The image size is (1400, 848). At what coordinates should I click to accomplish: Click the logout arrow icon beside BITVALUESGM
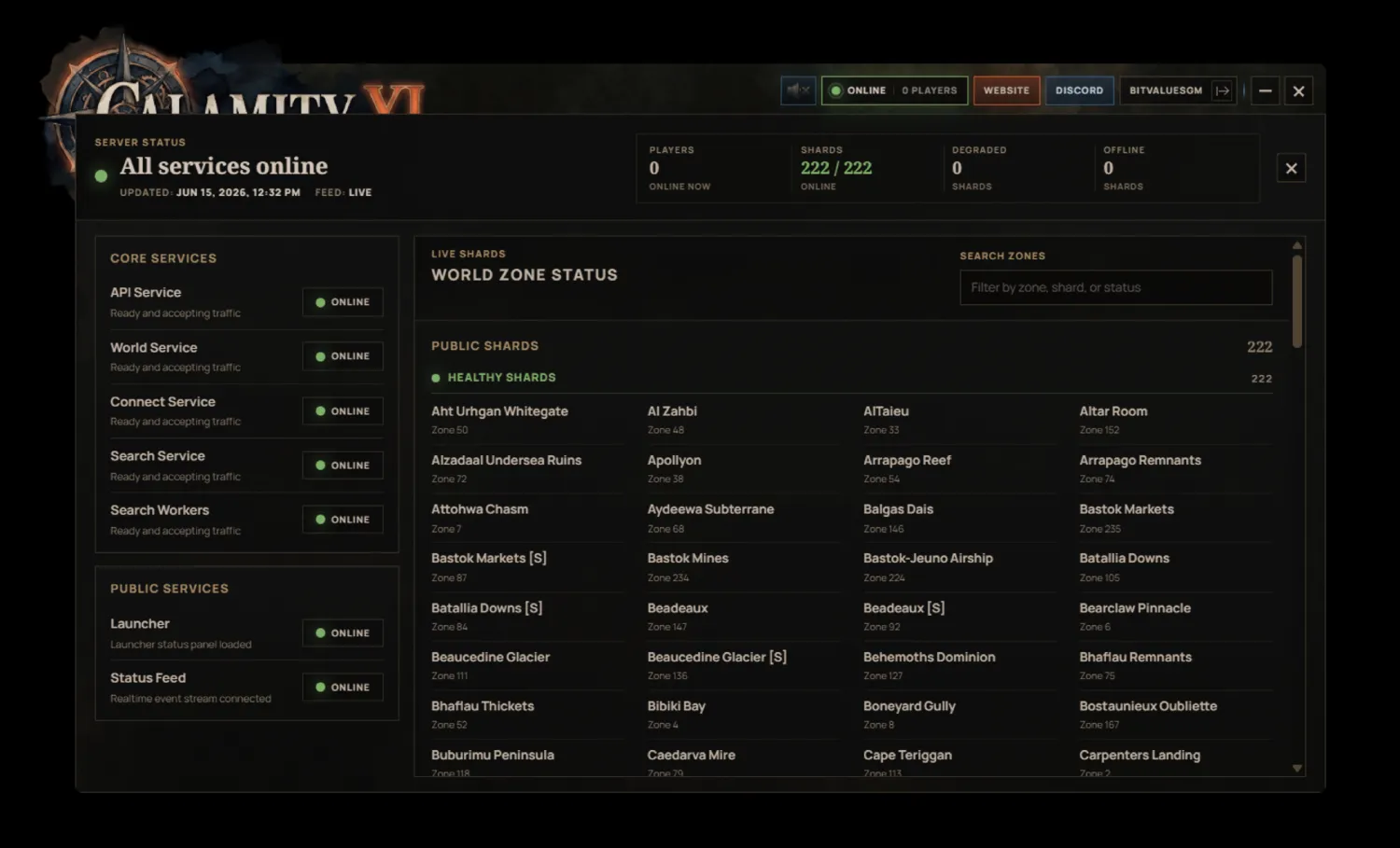1222,90
